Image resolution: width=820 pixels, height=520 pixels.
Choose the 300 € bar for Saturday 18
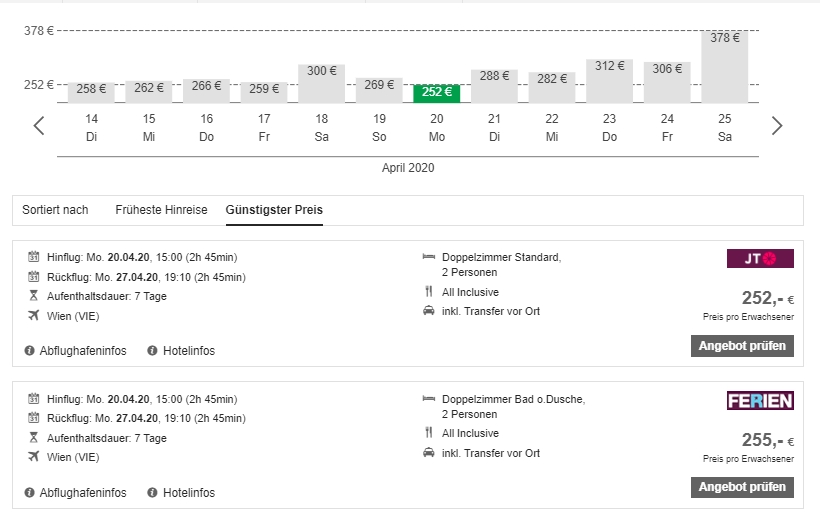[322, 84]
